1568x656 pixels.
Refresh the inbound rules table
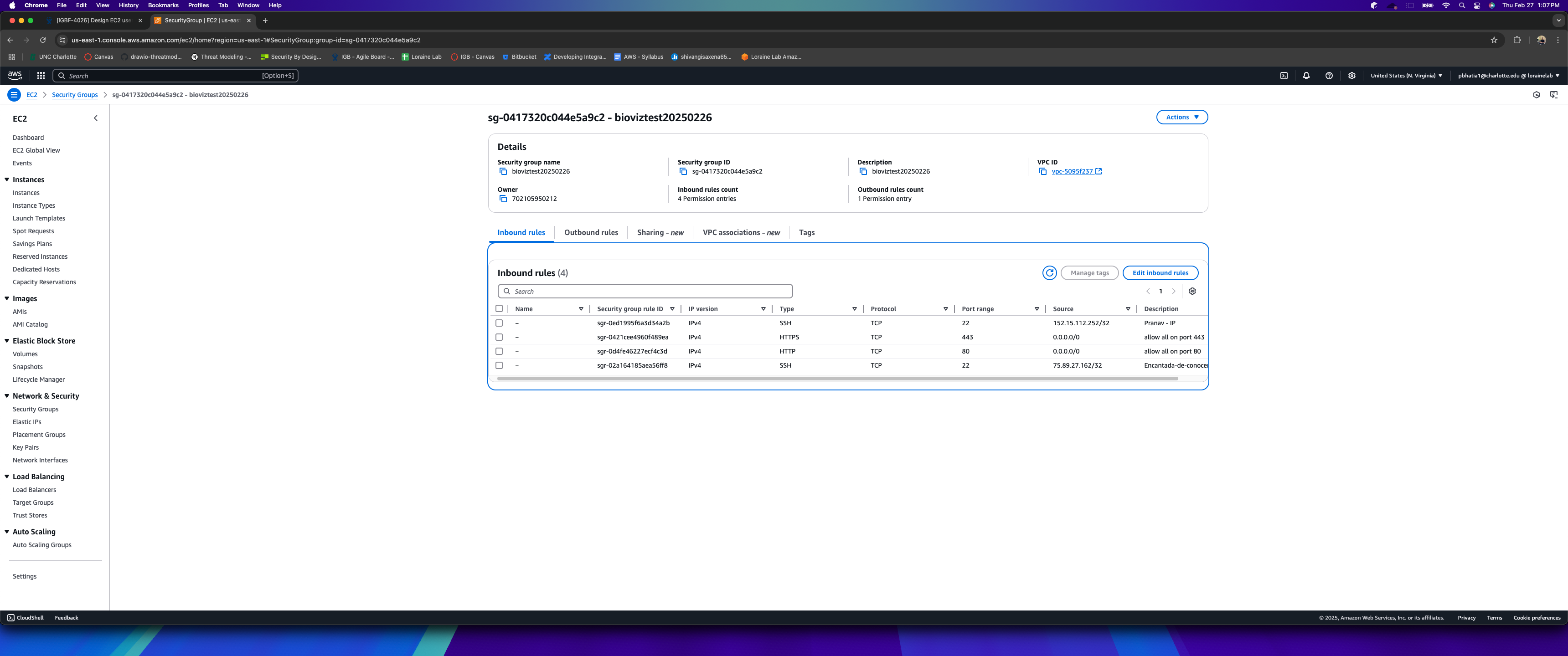tap(1049, 272)
